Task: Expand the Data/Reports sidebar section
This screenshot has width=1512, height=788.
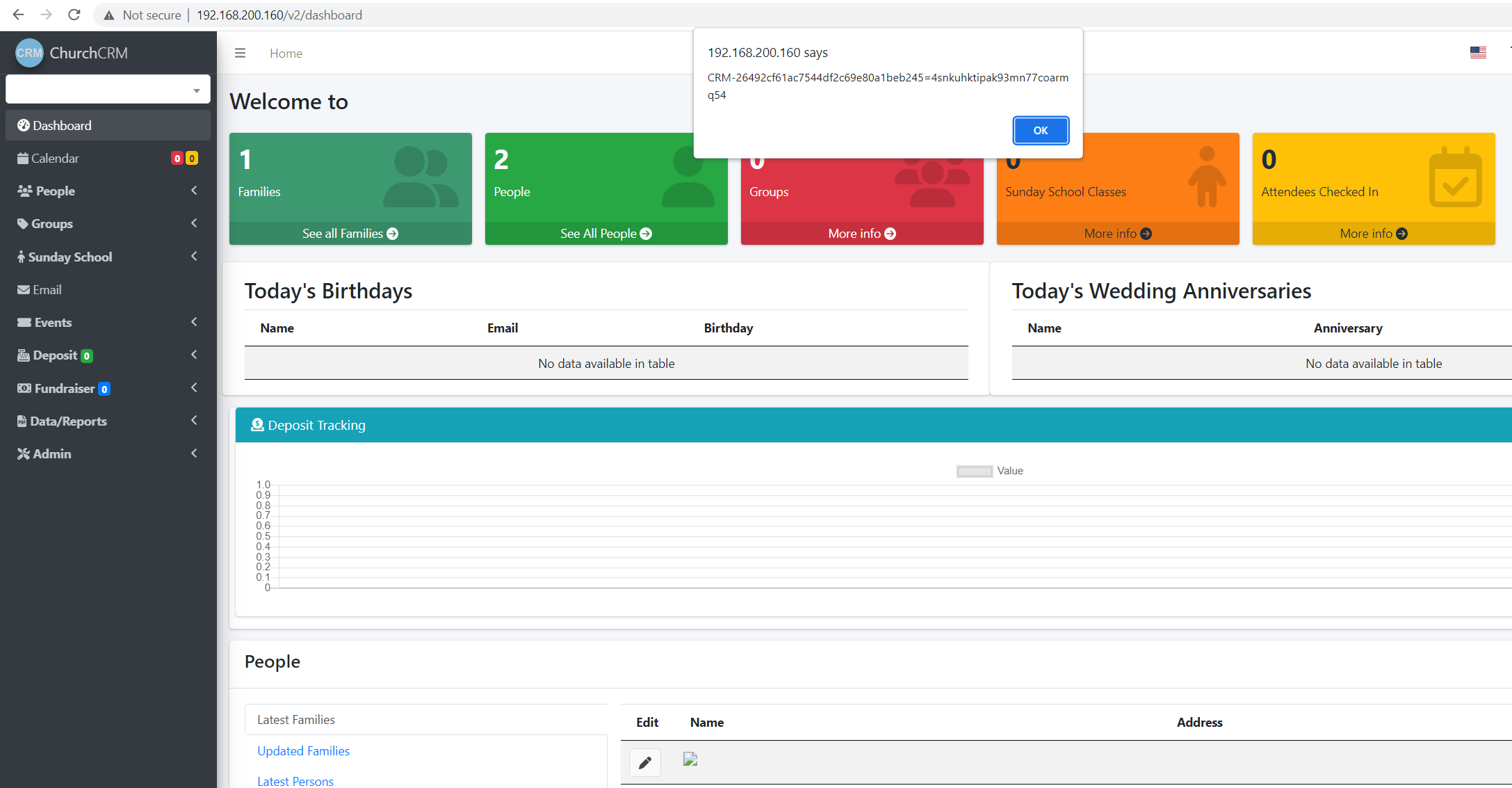Action: pos(67,421)
